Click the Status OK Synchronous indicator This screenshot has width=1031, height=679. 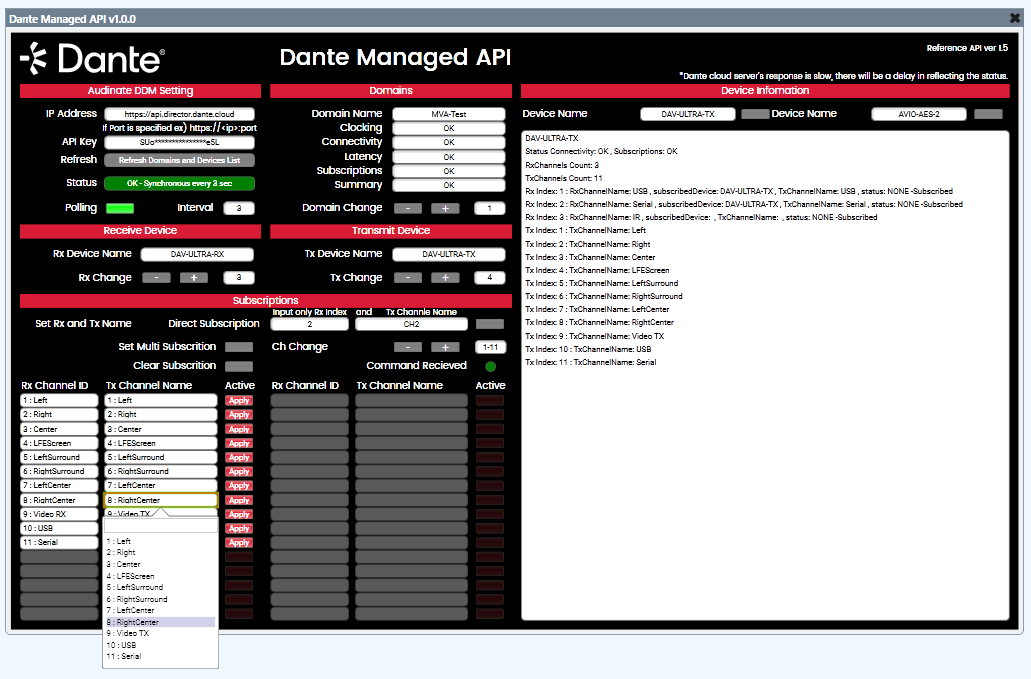click(180, 183)
